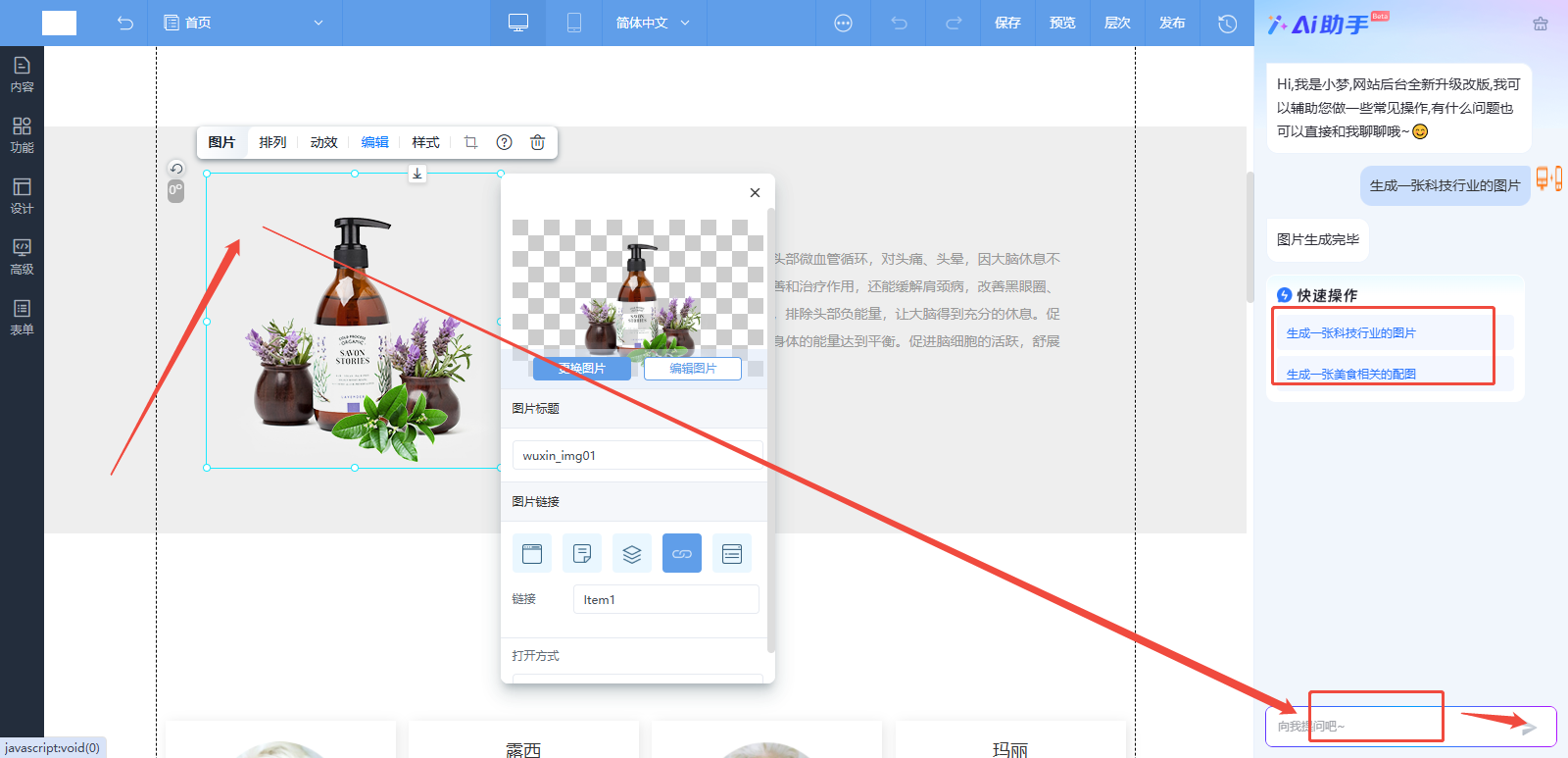The image size is (1568, 758).
Task: Click 生成一张美食相关的配图 quick action link
Action: pos(1350,375)
